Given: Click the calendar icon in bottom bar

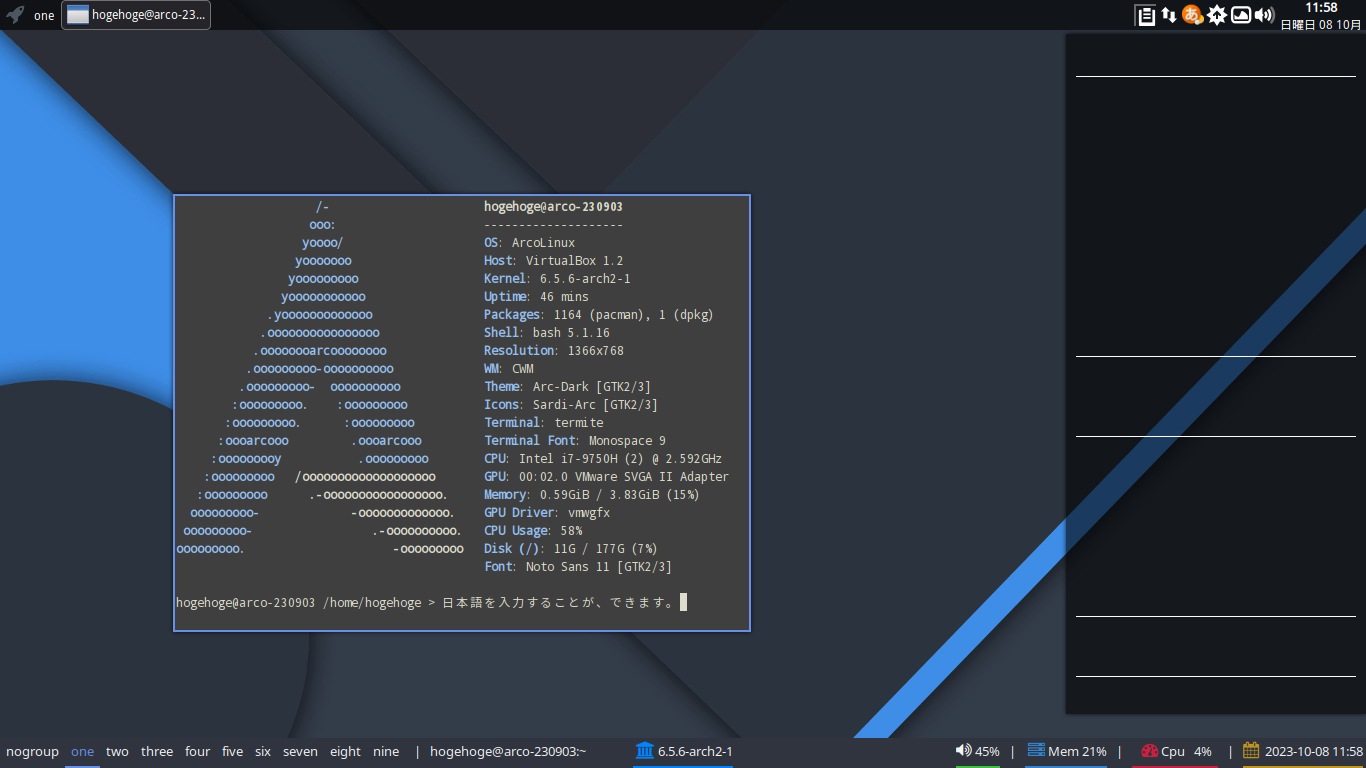Looking at the screenshot, I should click(1251, 751).
